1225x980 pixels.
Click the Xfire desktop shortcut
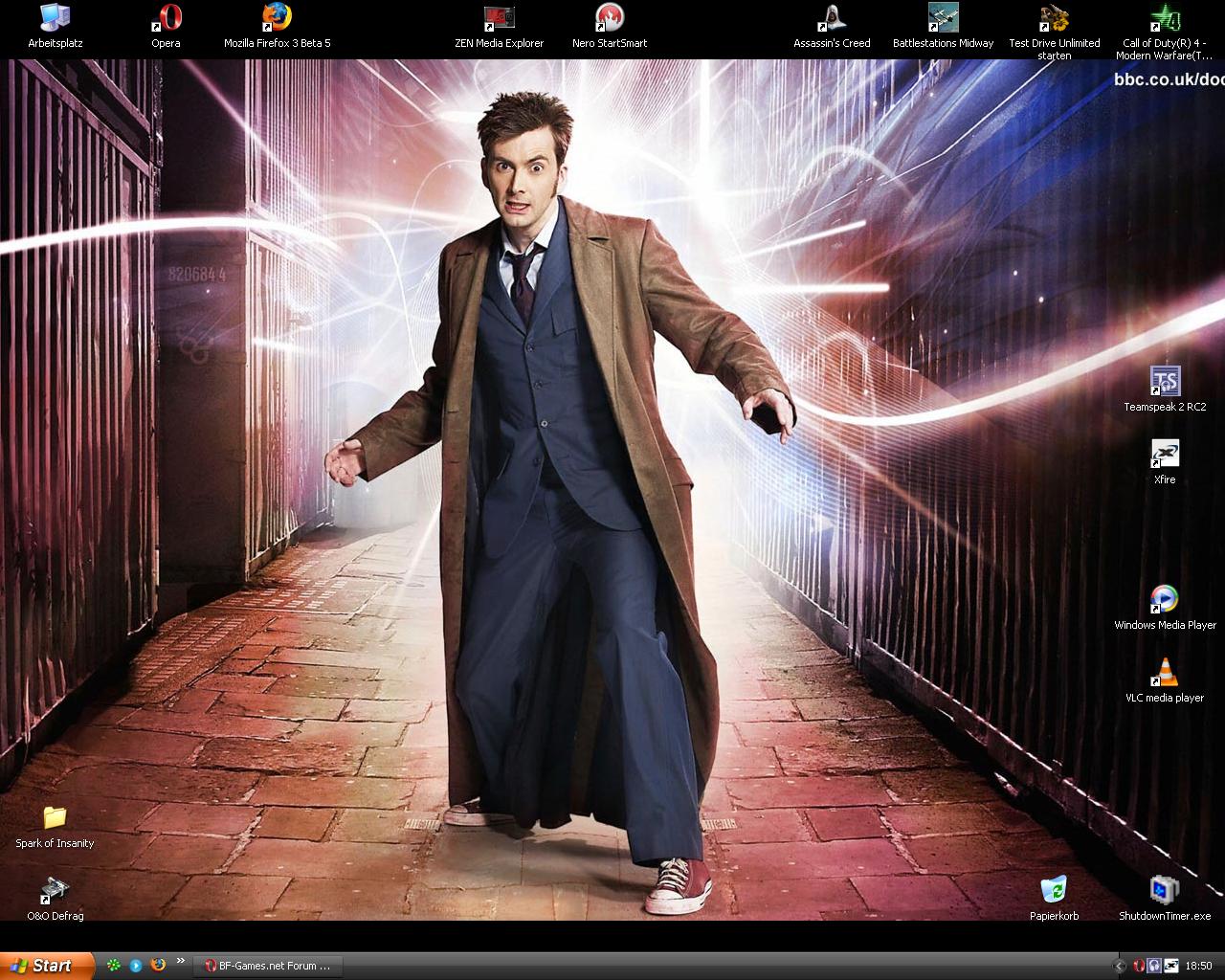tap(1165, 455)
